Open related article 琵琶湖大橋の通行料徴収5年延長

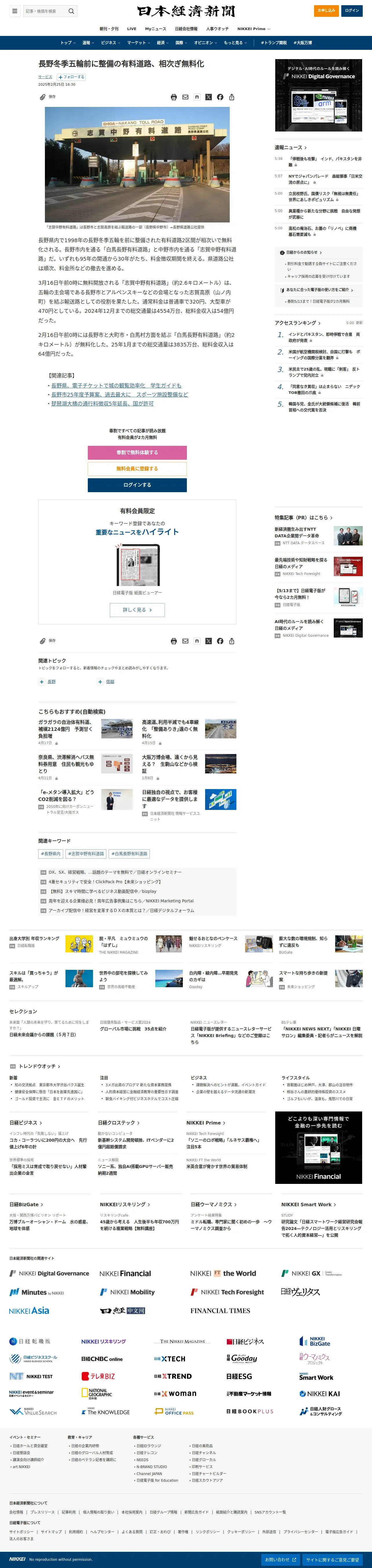coord(102,404)
